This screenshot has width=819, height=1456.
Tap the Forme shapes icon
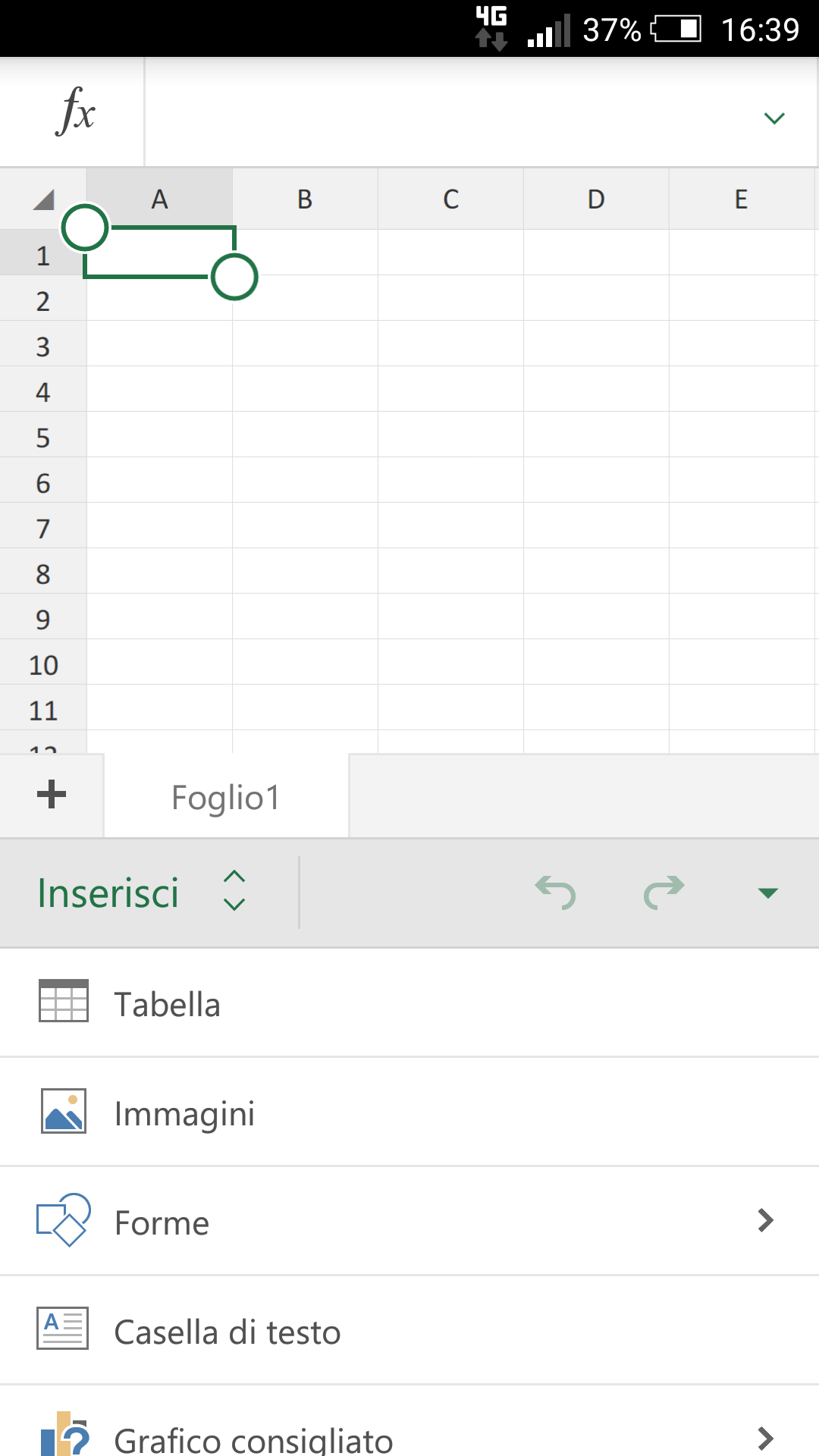64,1220
